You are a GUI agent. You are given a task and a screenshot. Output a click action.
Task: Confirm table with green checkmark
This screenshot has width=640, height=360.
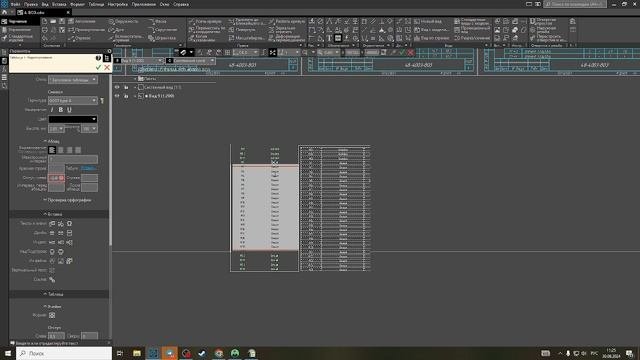tap(98, 67)
